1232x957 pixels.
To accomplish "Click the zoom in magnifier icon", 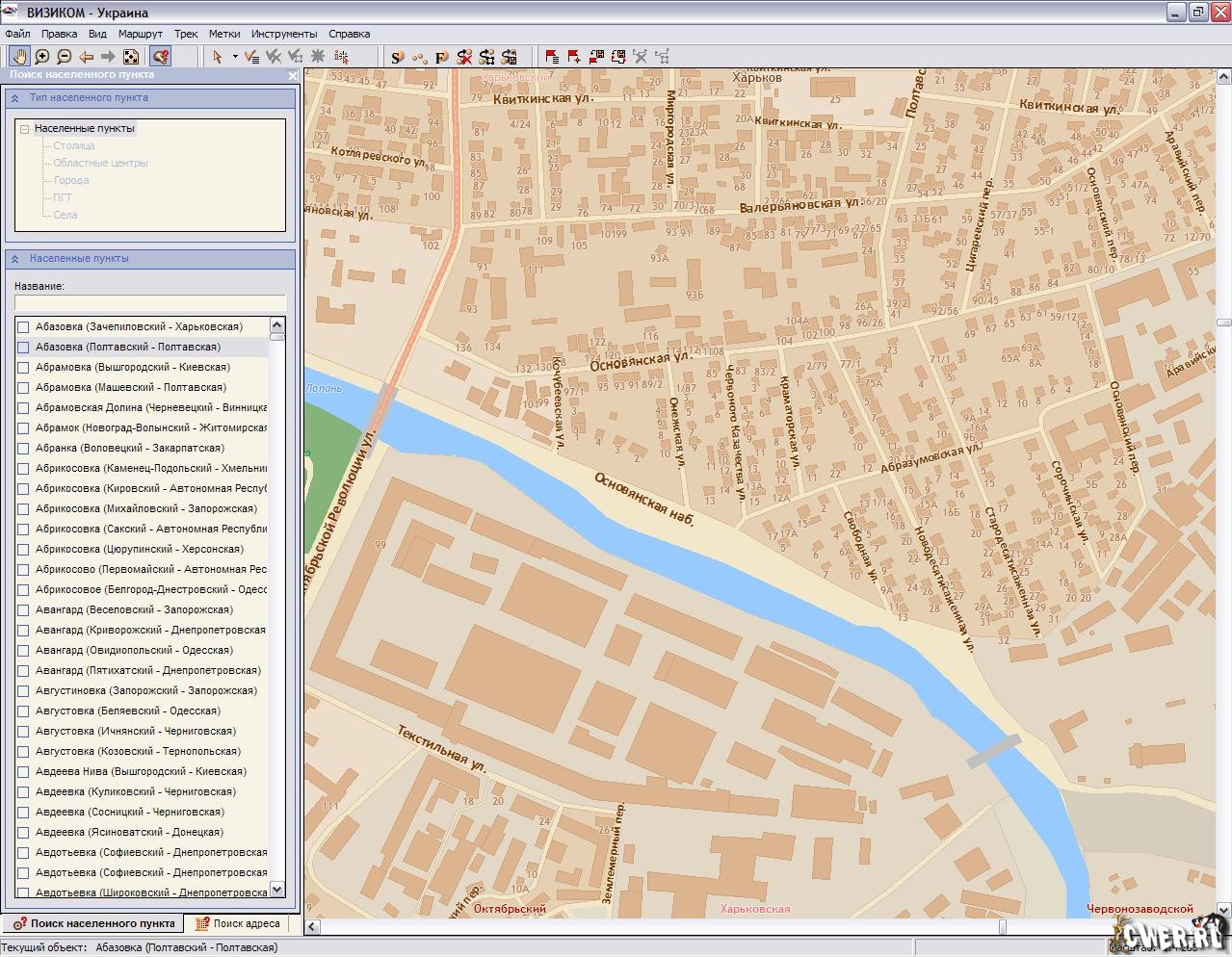I will [x=42, y=57].
